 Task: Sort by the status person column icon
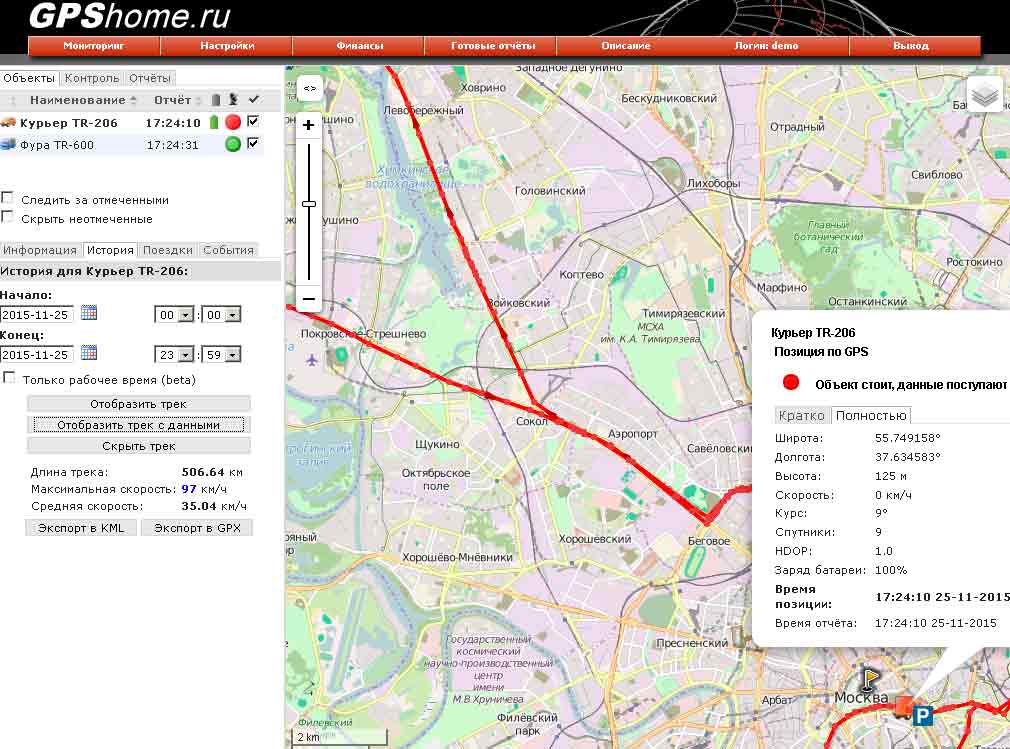234,99
